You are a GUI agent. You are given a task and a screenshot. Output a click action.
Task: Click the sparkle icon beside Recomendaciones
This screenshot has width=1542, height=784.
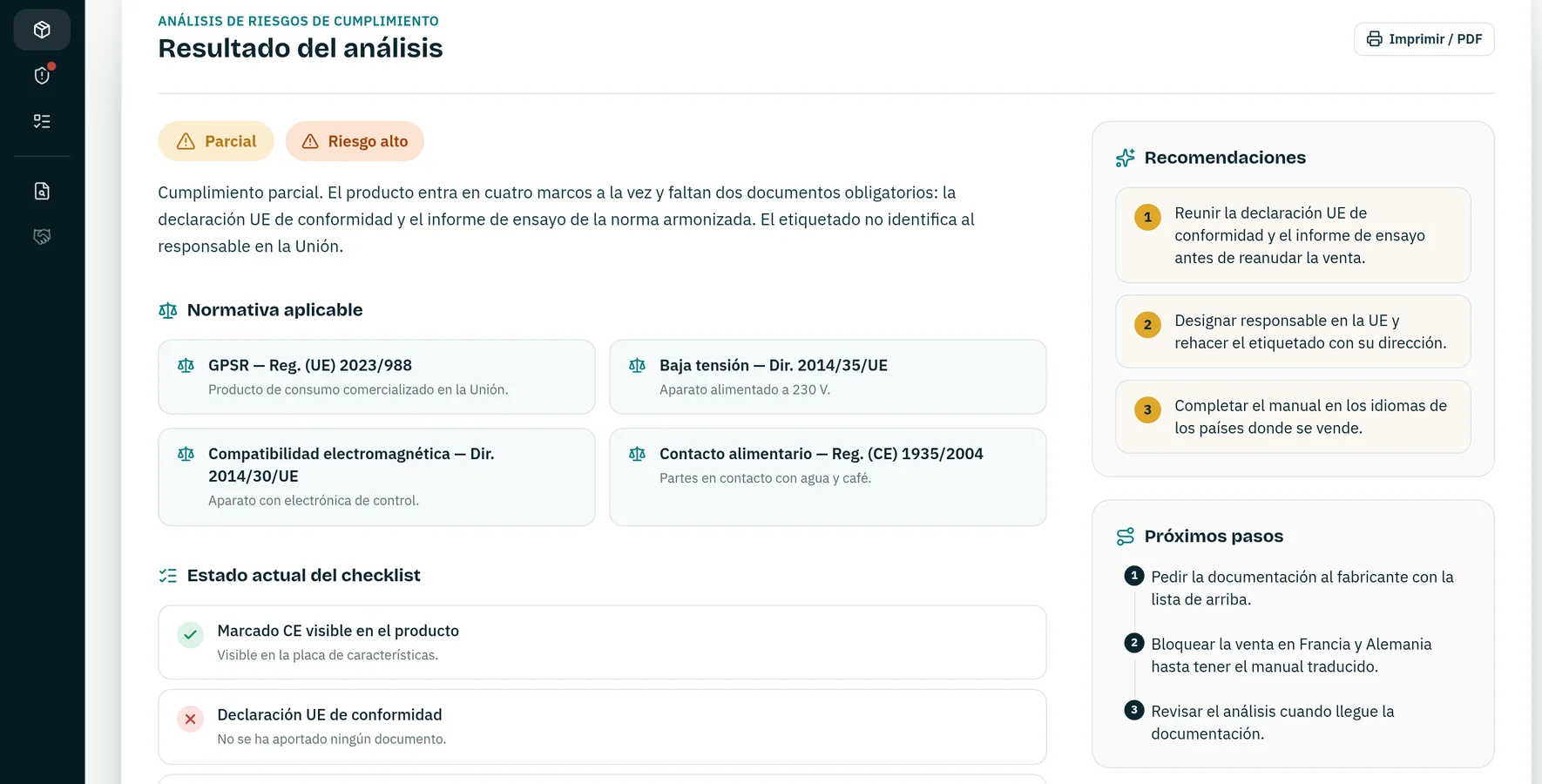(x=1125, y=158)
